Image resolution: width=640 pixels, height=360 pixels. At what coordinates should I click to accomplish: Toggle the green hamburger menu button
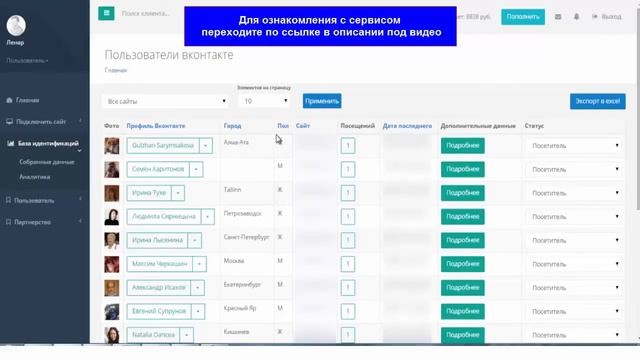(x=106, y=13)
